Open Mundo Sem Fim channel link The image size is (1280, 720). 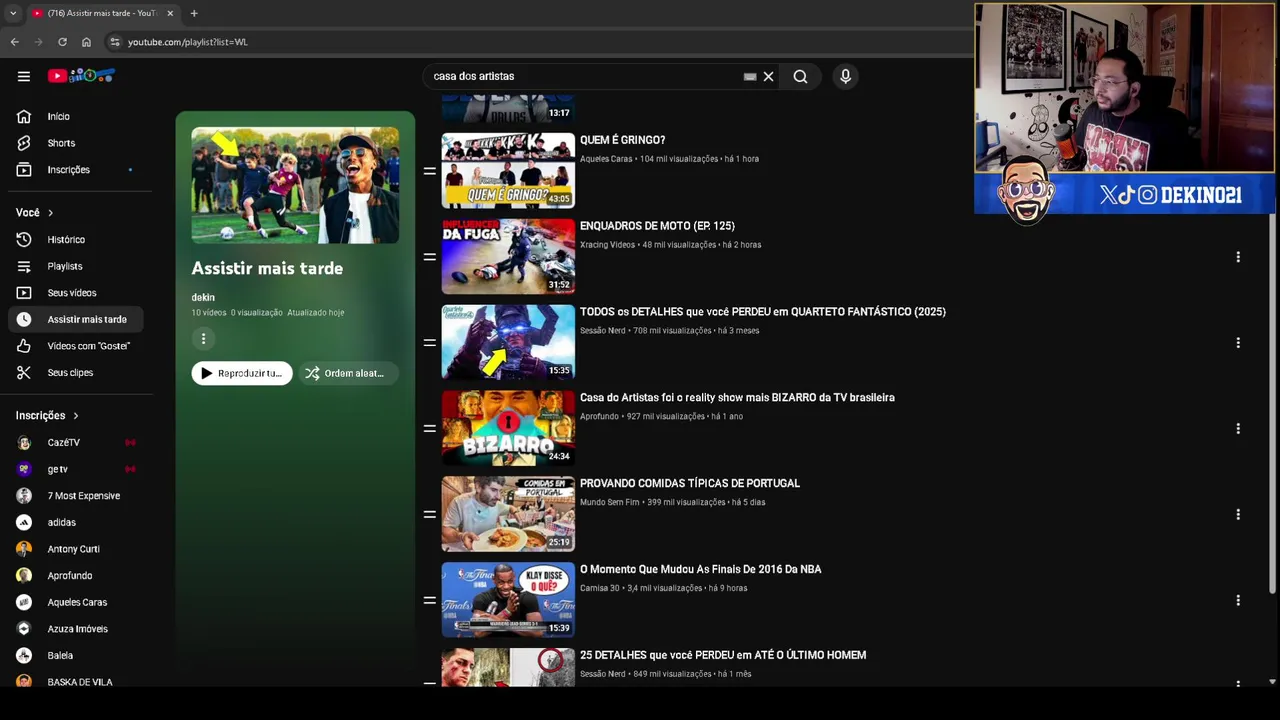pos(609,502)
